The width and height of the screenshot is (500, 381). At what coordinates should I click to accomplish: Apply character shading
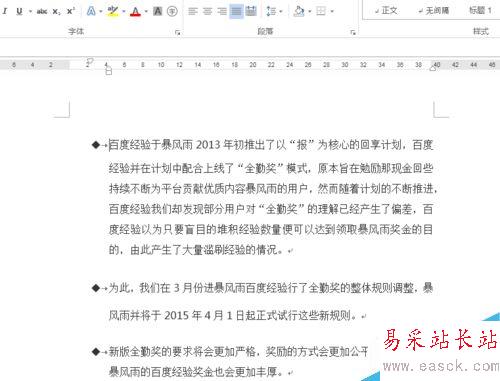157,12
